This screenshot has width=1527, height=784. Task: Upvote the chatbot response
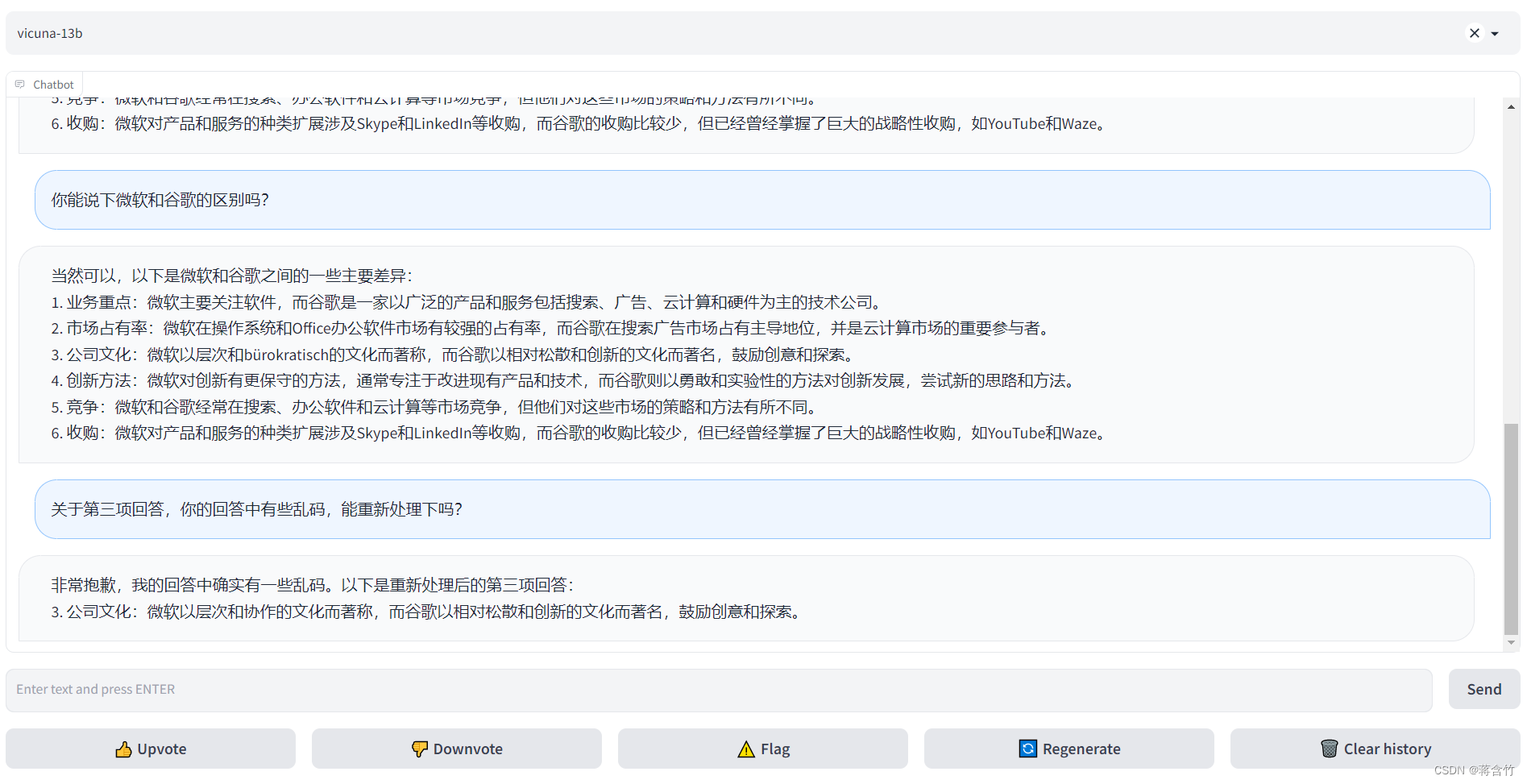pos(151,749)
